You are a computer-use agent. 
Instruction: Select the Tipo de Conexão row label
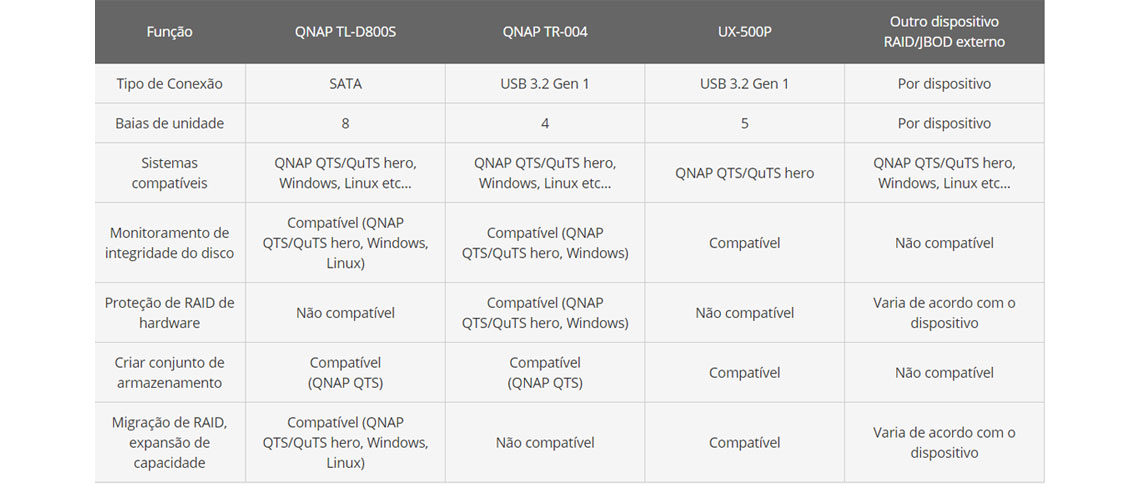[169, 84]
